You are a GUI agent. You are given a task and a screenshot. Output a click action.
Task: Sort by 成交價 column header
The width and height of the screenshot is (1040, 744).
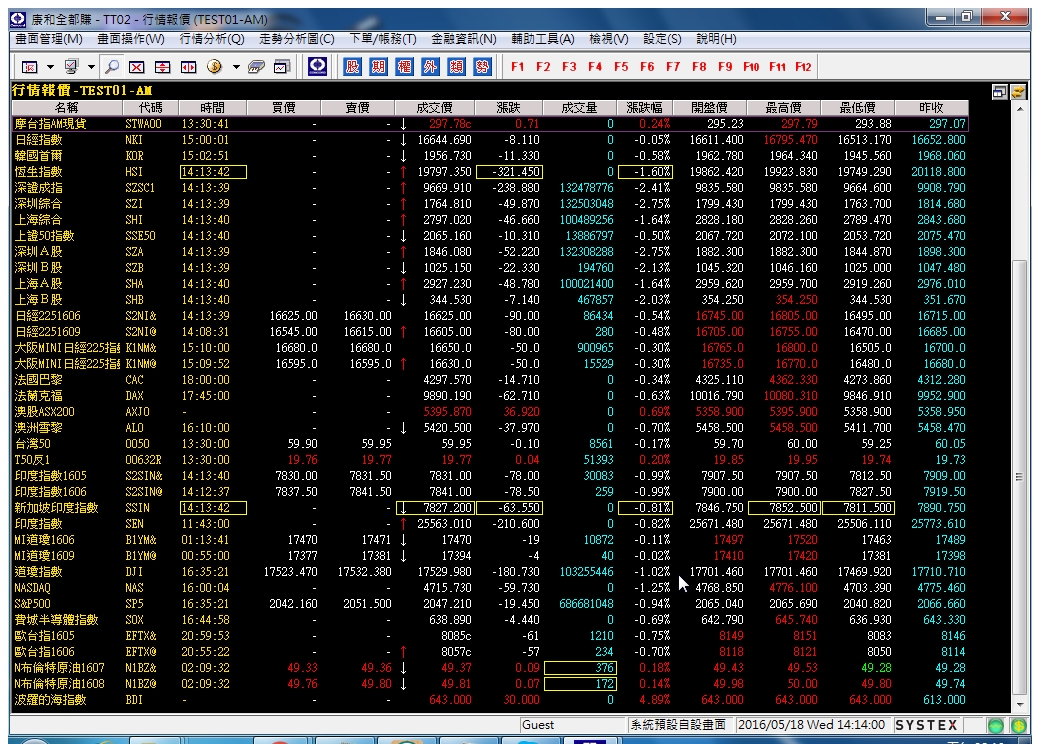point(434,107)
